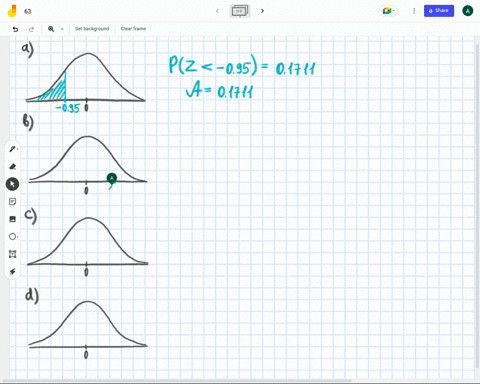Open the three-dot more actions menu

click(414, 11)
